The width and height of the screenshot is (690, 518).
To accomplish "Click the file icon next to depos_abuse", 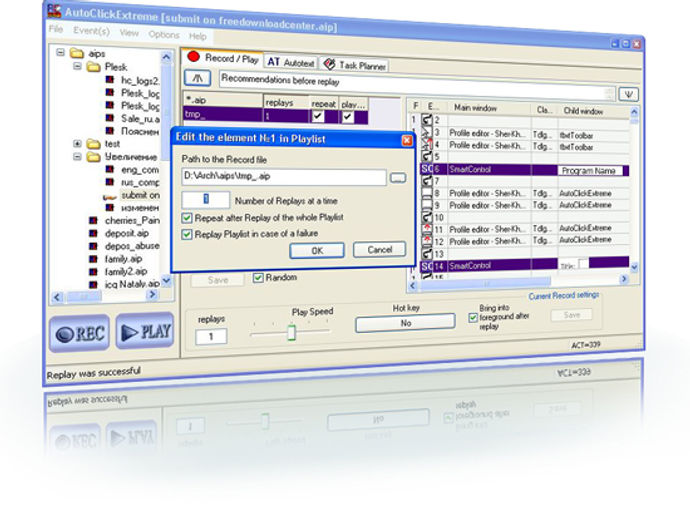I will [93, 246].
